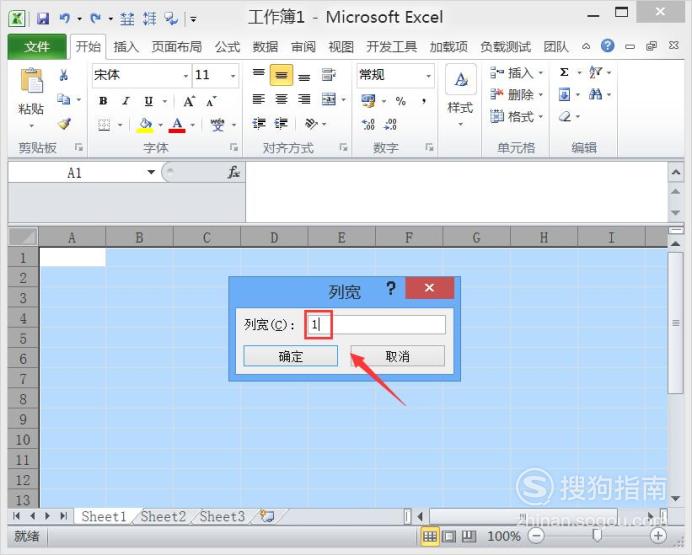The image size is (692, 555).
Task: Click the wrap text icon
Action: click(x=328, y=75)
